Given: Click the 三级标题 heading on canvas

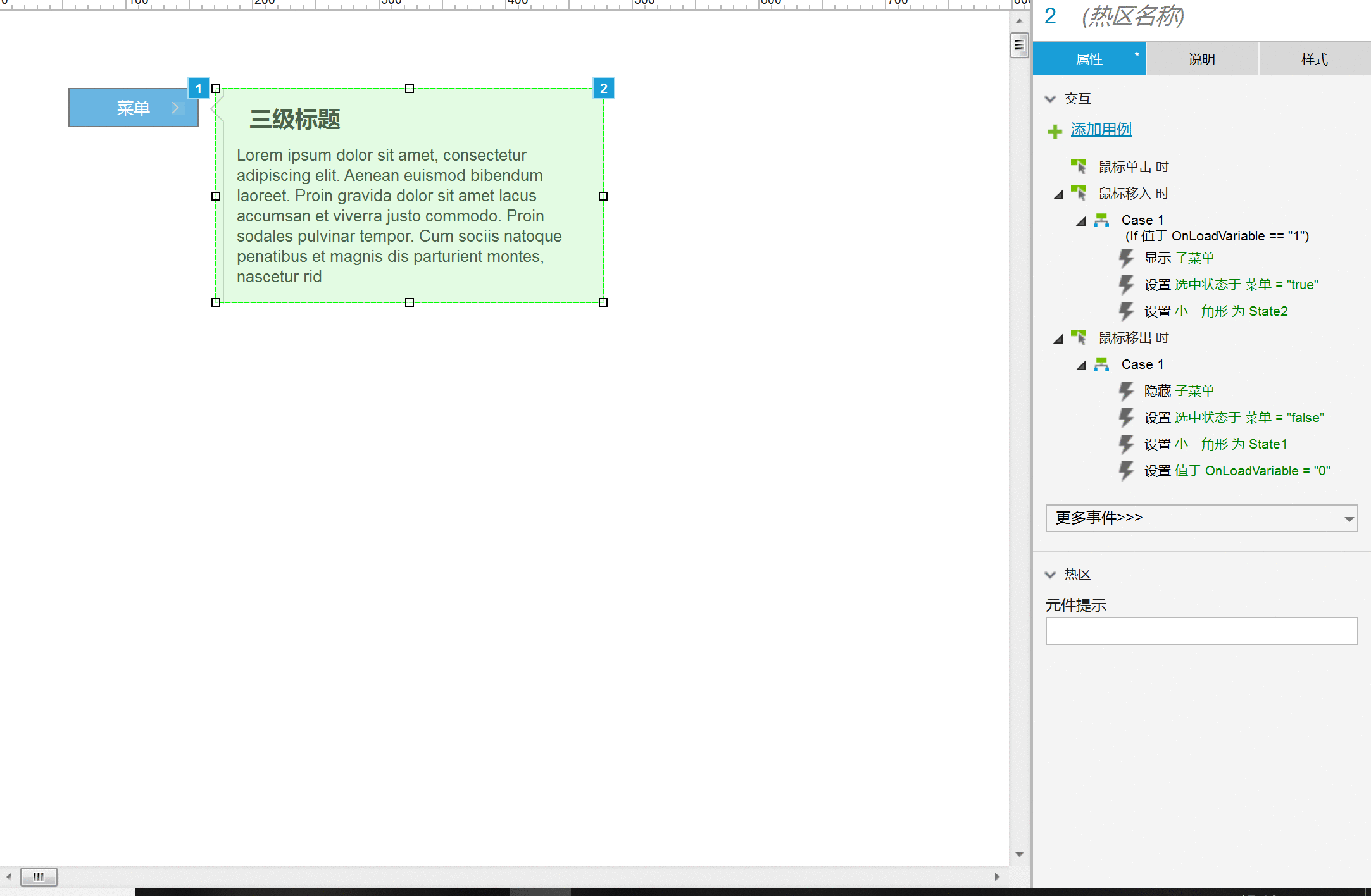Looking at the screenshot, I should [295, 119].
